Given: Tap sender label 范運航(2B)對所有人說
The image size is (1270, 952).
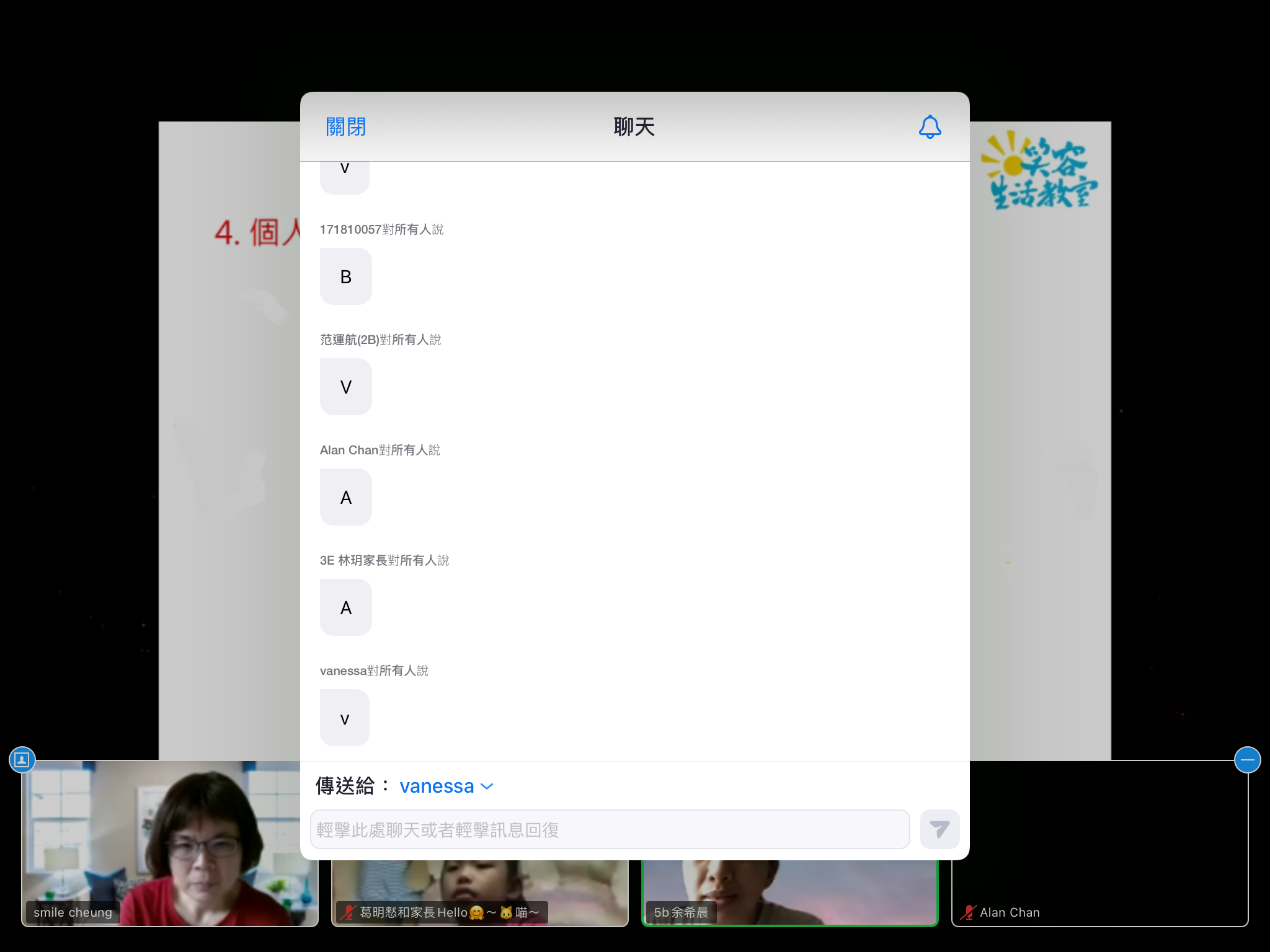Looking at the screenshot, I should click(380, 340).
